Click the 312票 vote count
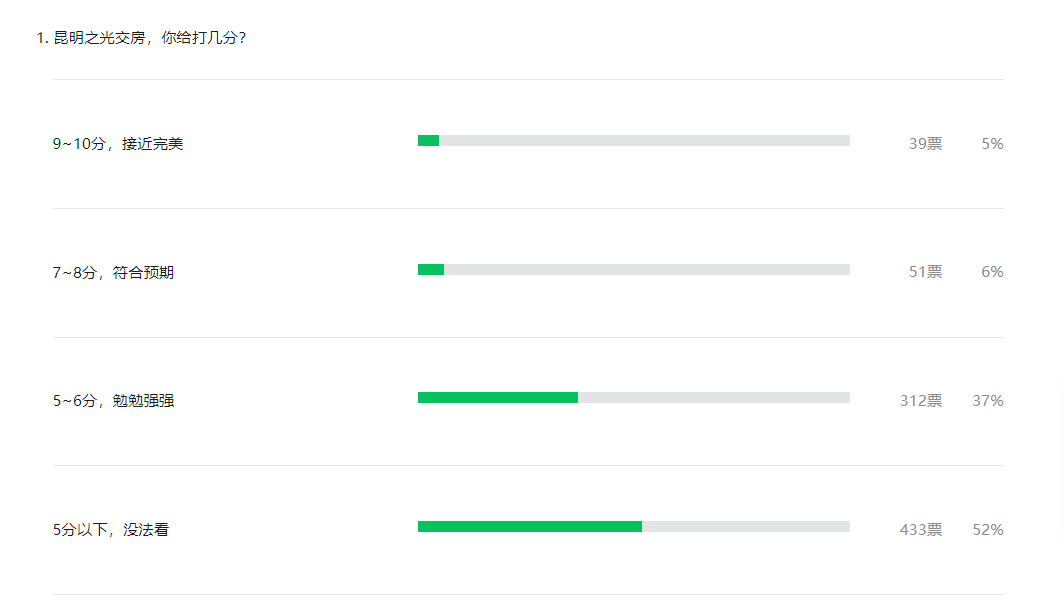 coord(921,401)
